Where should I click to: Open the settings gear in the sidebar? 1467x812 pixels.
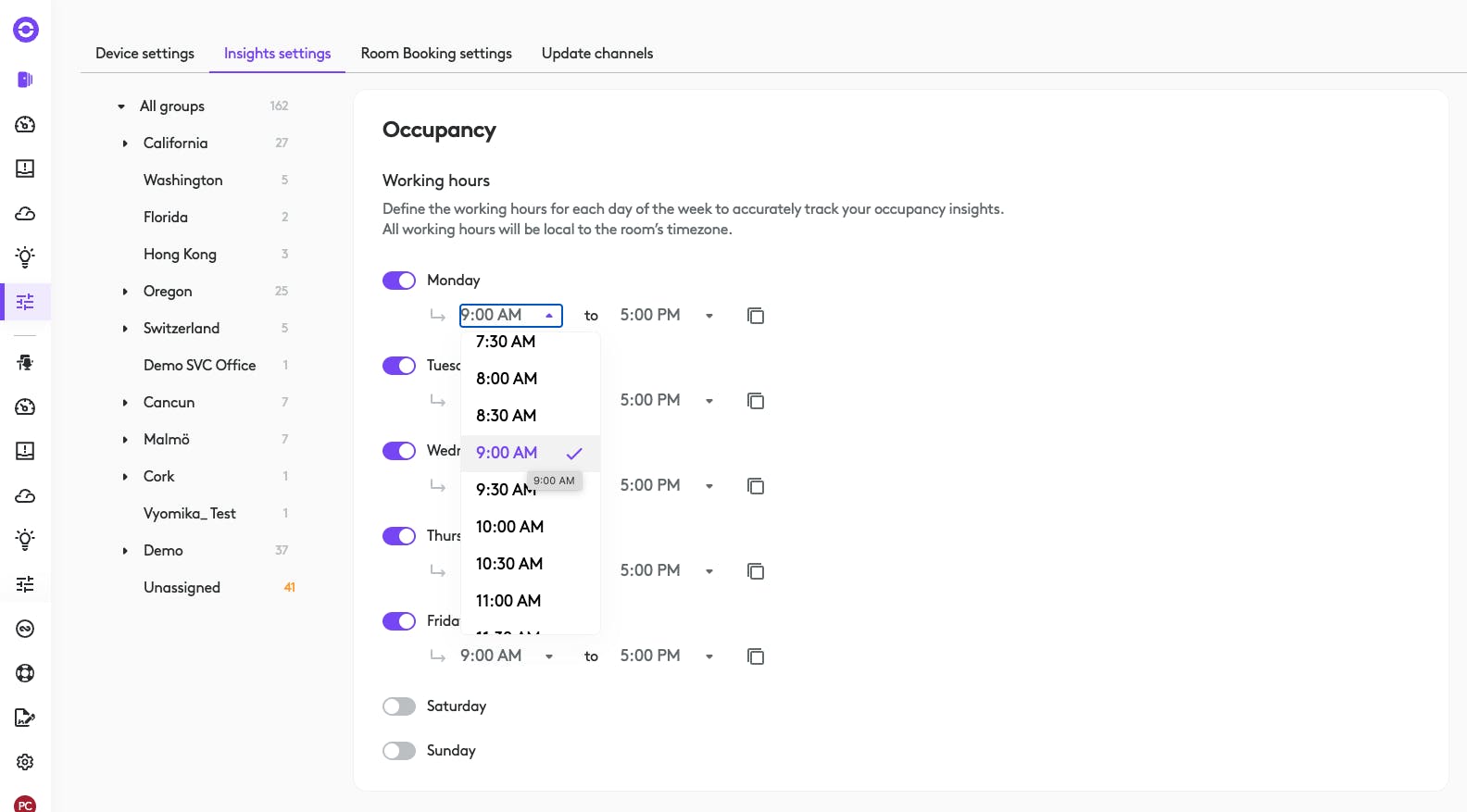(25, 762)
